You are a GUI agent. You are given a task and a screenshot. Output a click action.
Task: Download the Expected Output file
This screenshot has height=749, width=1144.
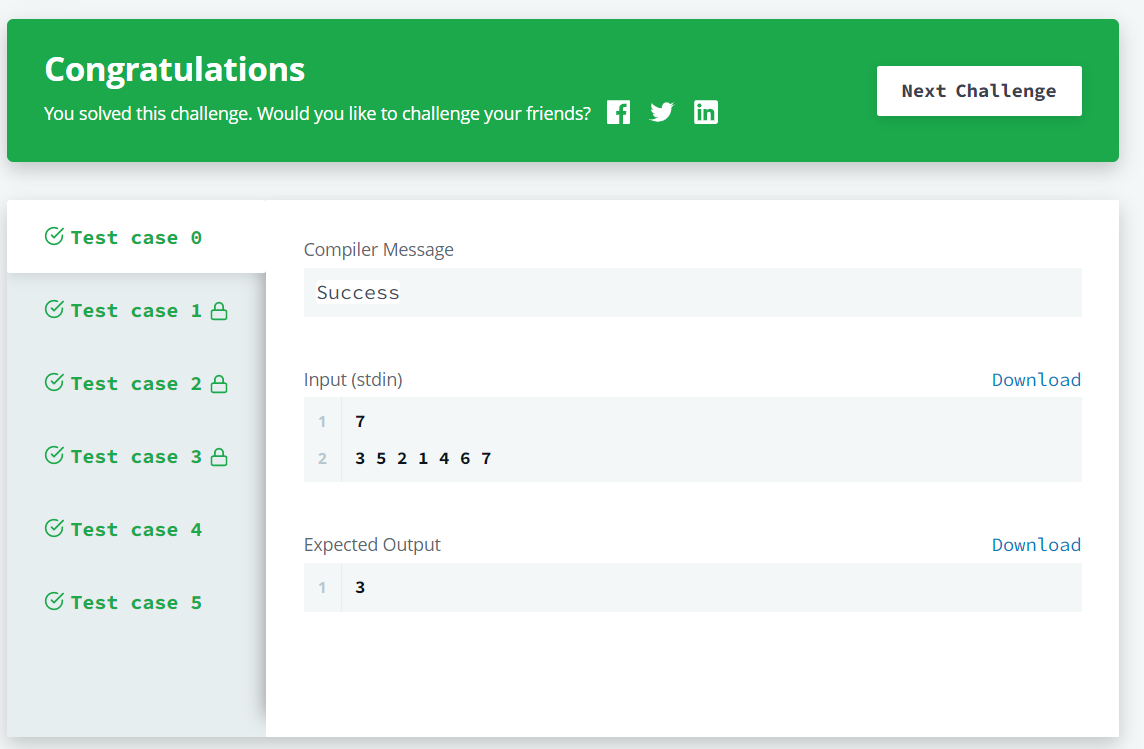pyautogui.click(x=1036, y=545)
